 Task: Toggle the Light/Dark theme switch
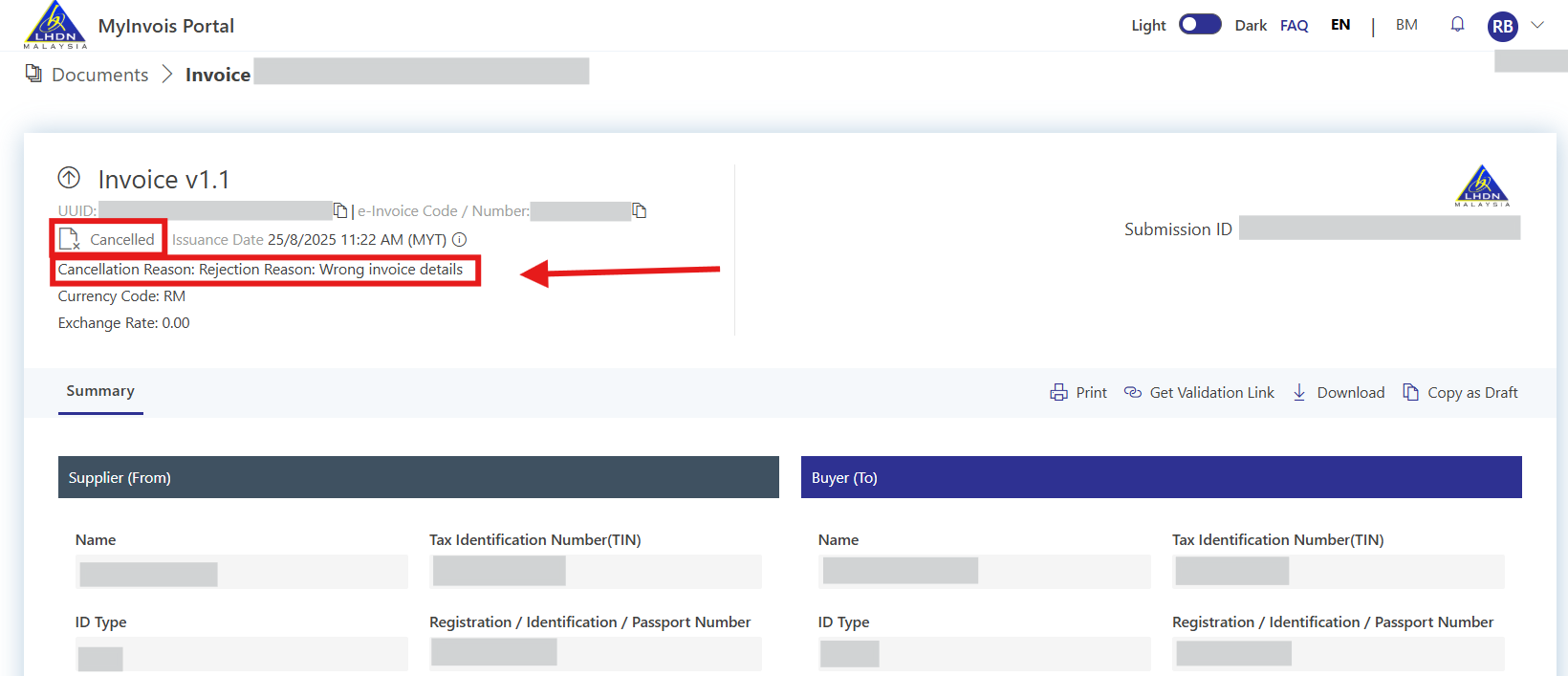point(1200,25)
